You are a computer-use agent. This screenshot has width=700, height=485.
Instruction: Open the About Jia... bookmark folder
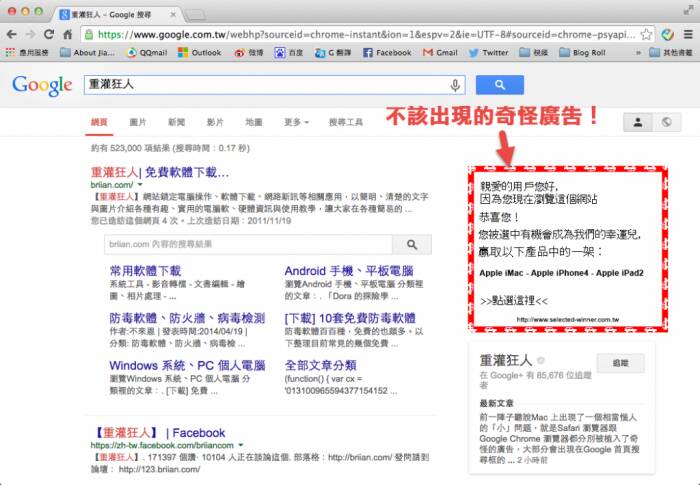coord(88,53)
